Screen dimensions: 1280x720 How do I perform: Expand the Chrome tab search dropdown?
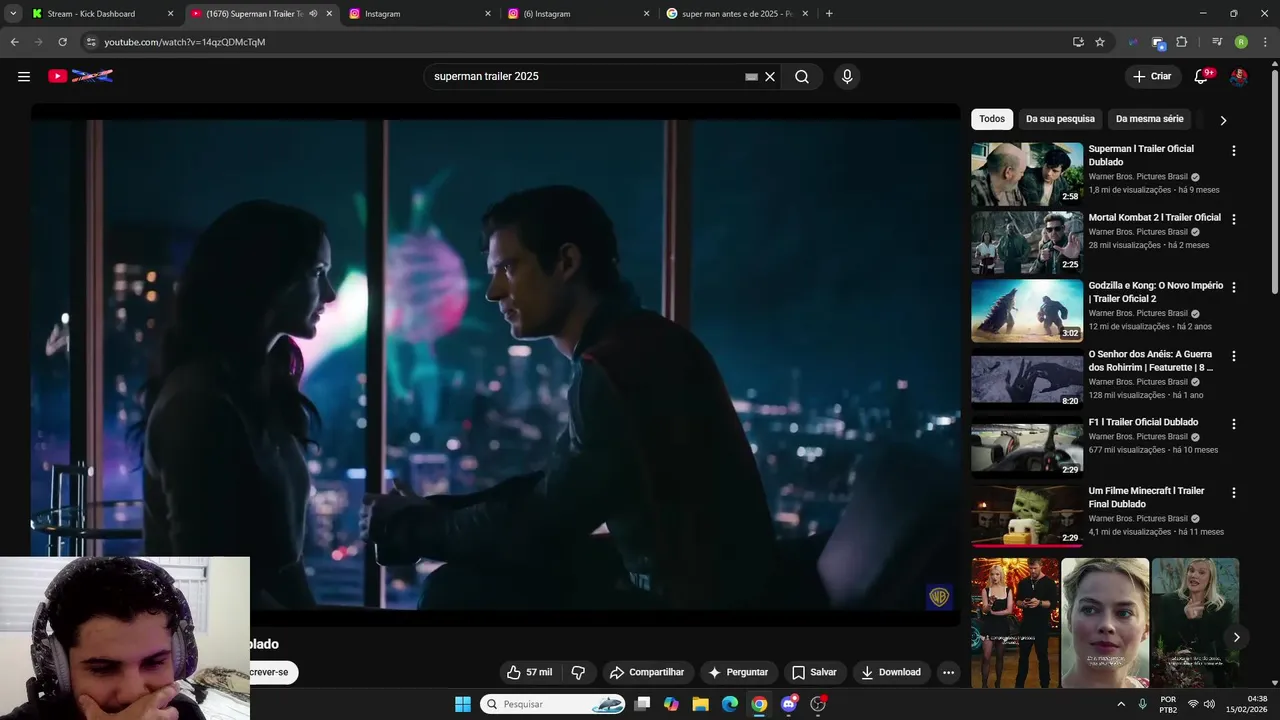13,14
